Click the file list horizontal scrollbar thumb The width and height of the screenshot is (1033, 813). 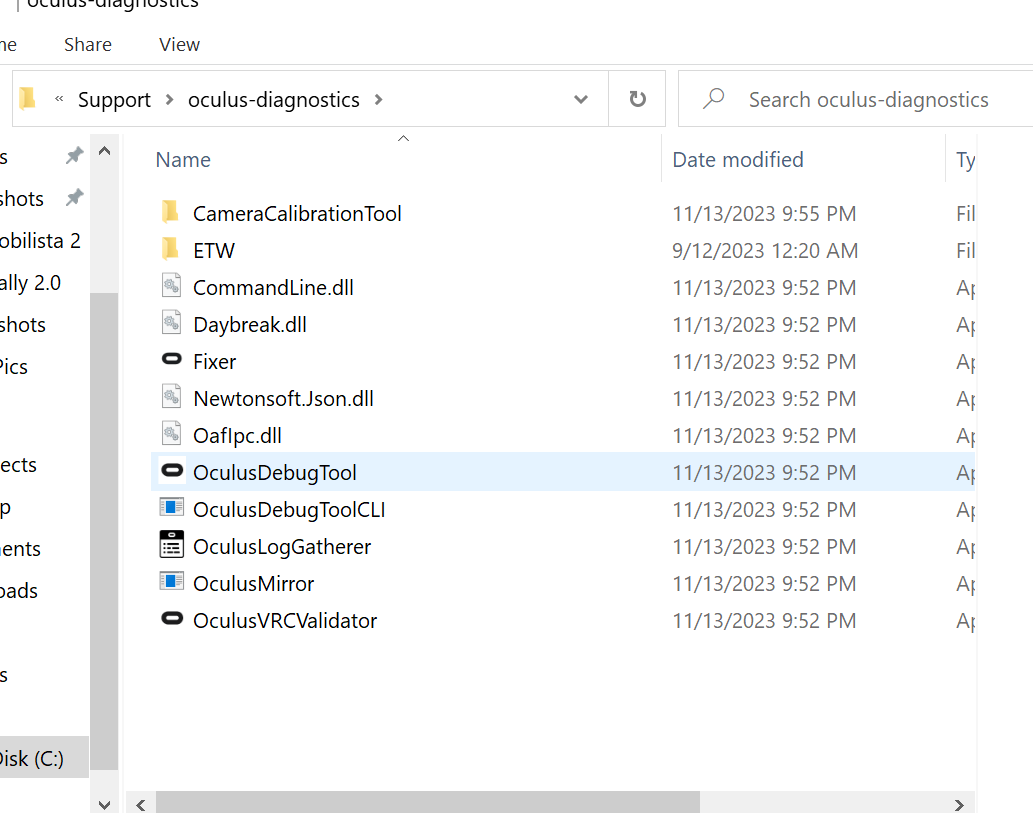click(x=428, y=803)
